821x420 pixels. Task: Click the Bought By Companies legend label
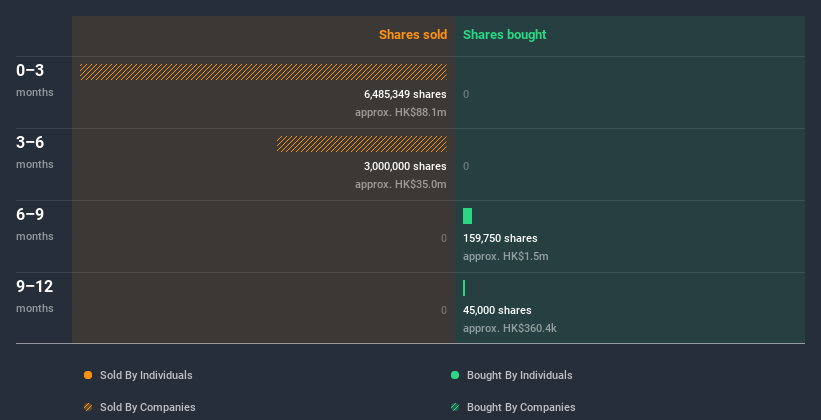(521, 407)
